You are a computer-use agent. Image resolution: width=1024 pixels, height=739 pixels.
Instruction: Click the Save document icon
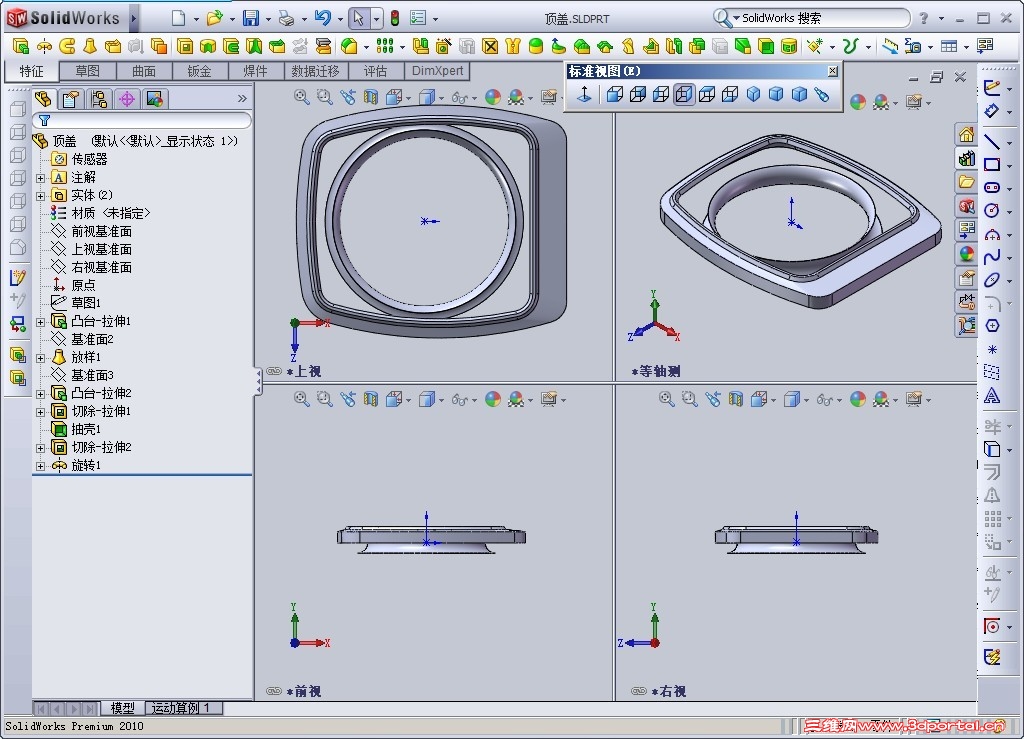point(251,18)
